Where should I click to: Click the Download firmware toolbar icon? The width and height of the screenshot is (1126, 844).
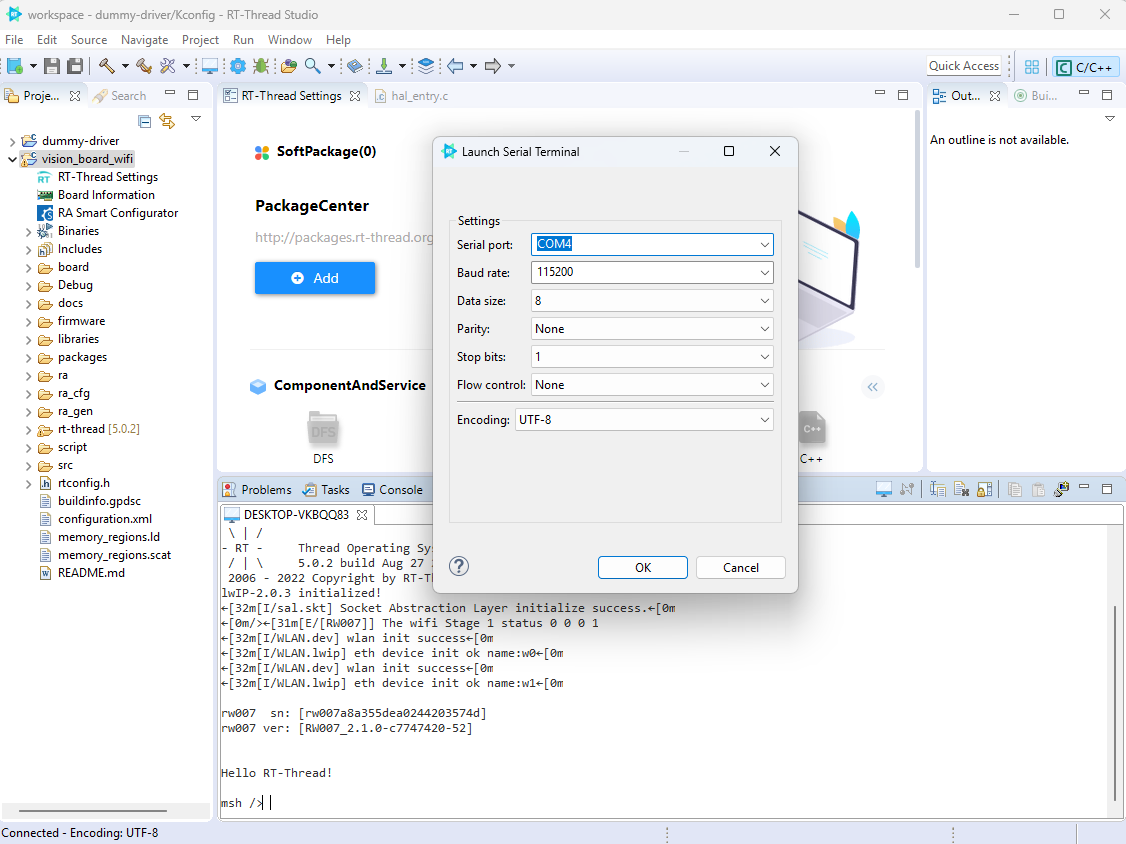(384, 66)
